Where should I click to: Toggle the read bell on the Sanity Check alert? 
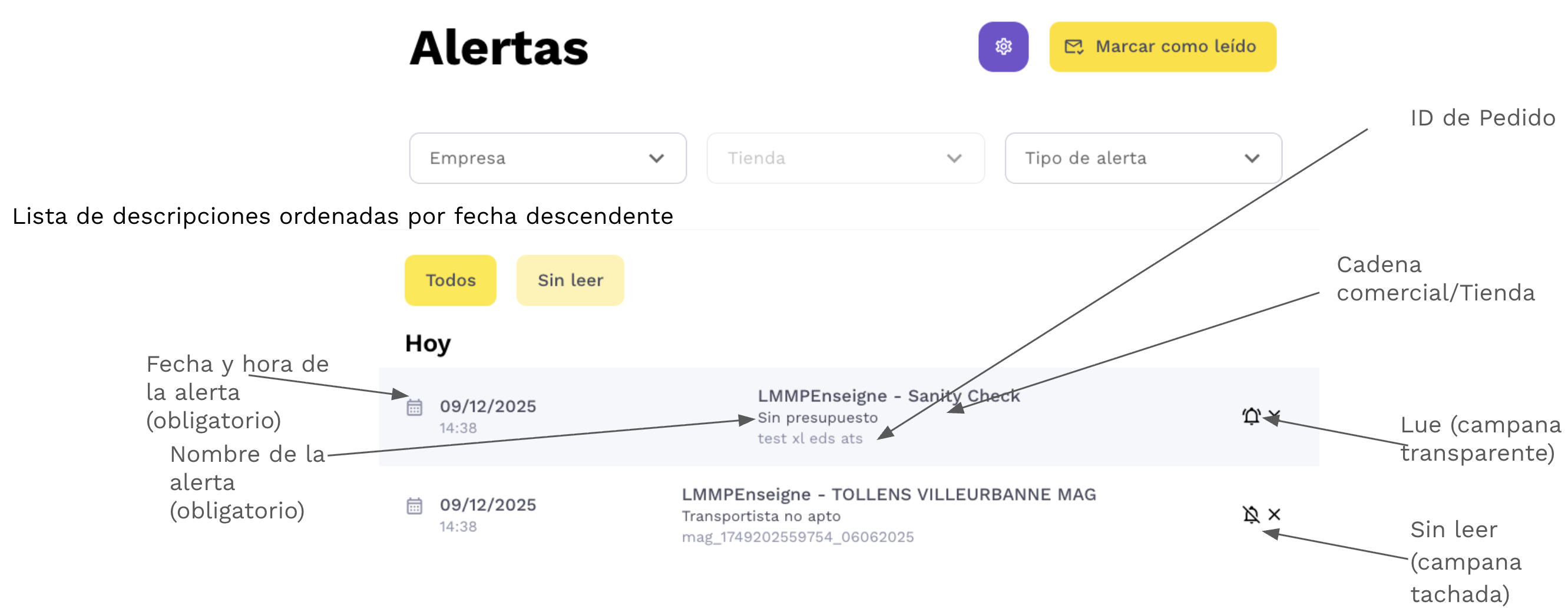tap(1251, 416)
